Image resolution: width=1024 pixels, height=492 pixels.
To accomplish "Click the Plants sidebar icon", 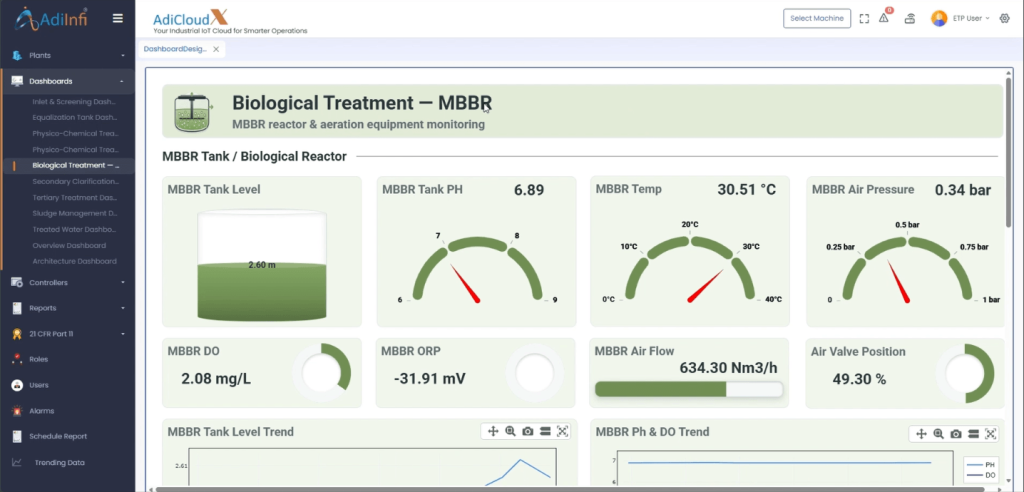I will (17, 56).
